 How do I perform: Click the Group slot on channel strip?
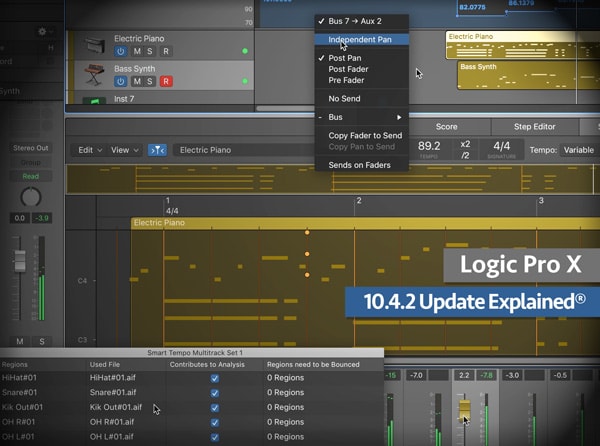coord(31,163)
